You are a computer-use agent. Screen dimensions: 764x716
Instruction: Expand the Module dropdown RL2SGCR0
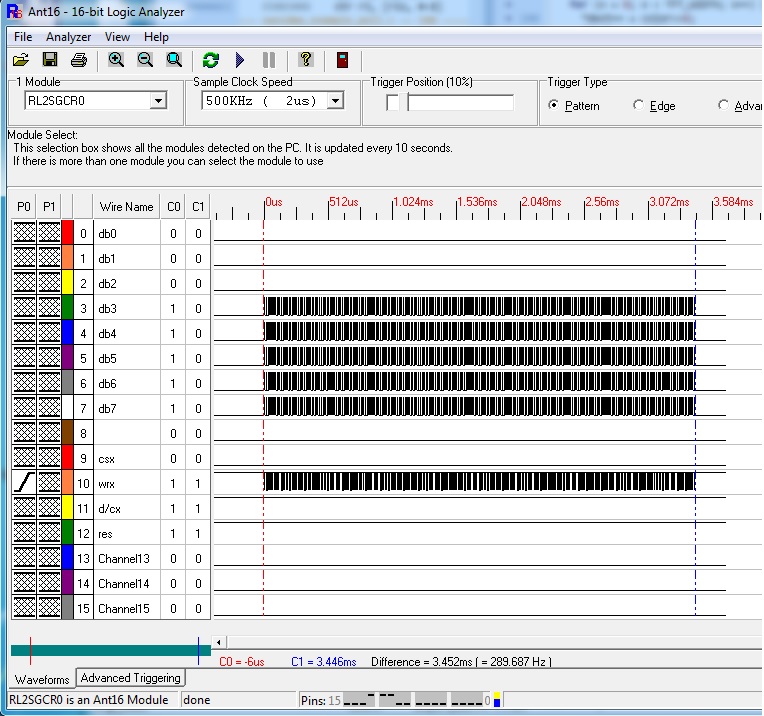point(157,101)
